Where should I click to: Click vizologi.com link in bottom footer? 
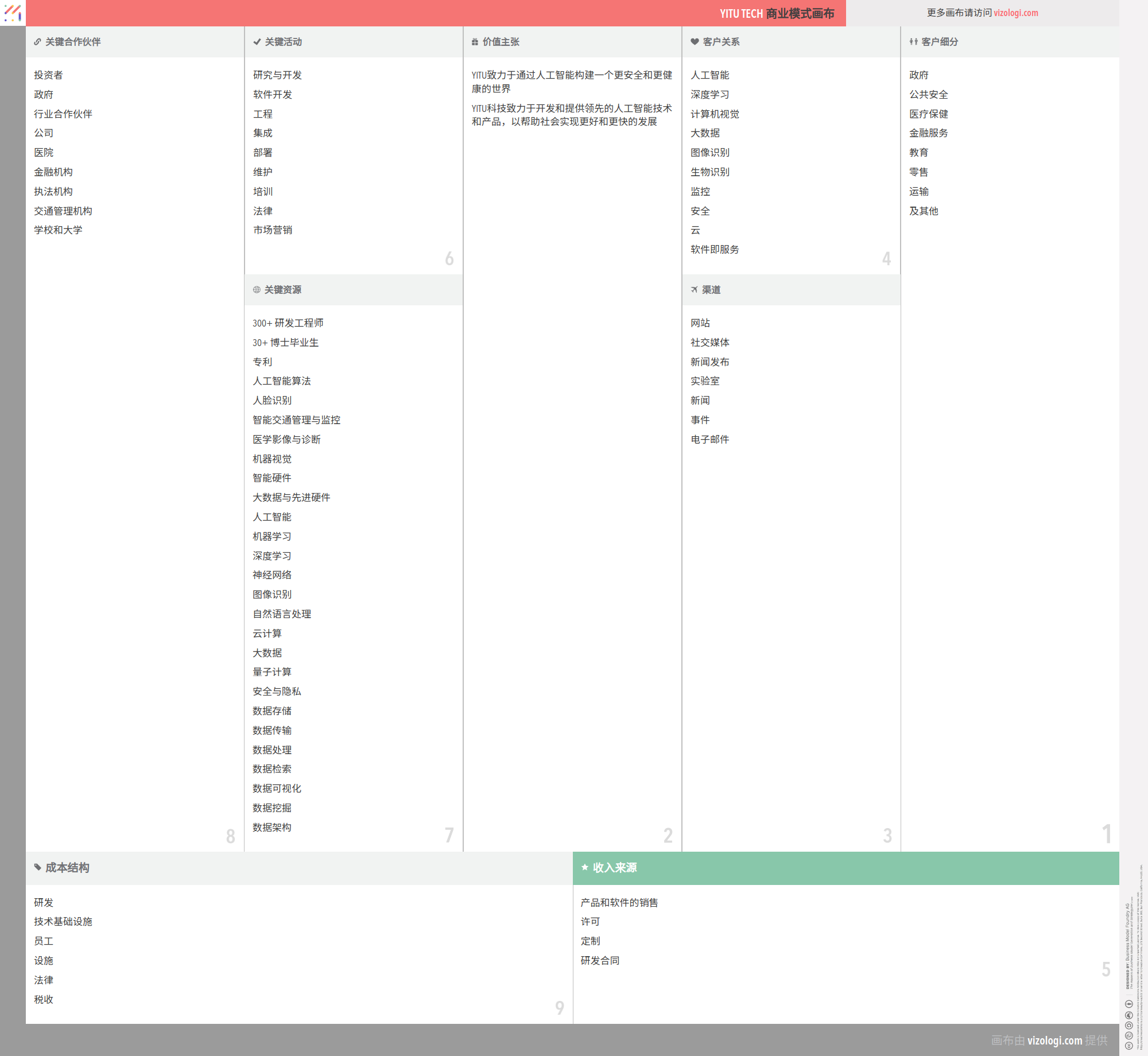[x=1054, y=1041]
